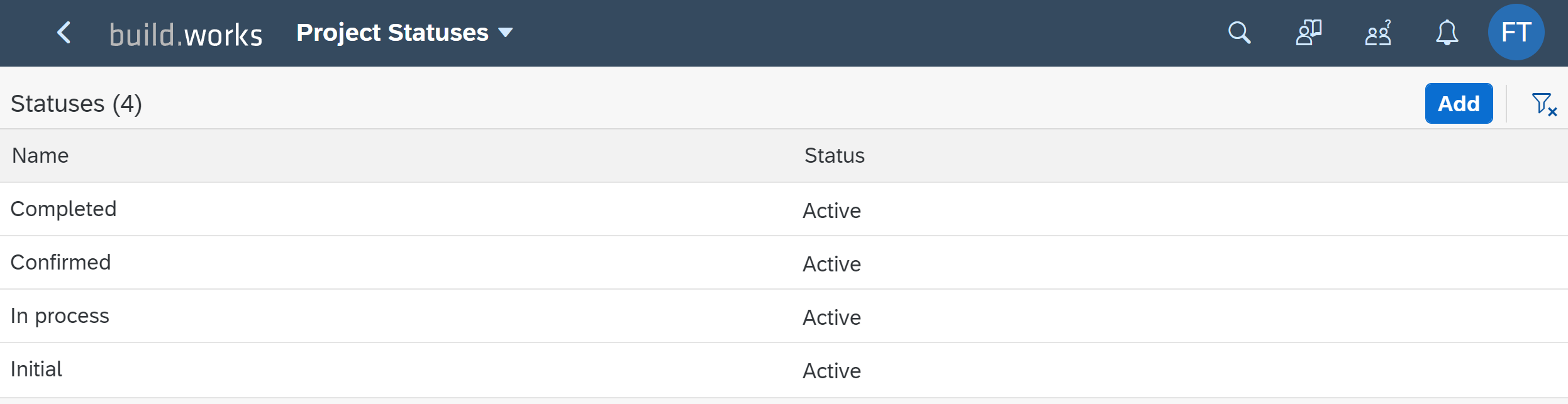
Task: Click Active status of Completed row
Action: point(831,210)
